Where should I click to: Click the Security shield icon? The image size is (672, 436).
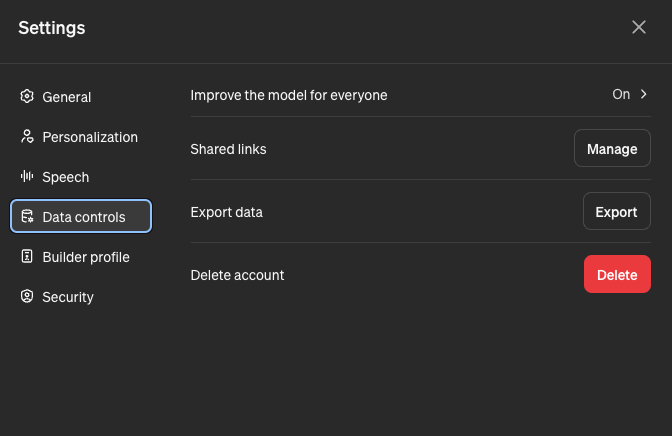pos(27,297)
